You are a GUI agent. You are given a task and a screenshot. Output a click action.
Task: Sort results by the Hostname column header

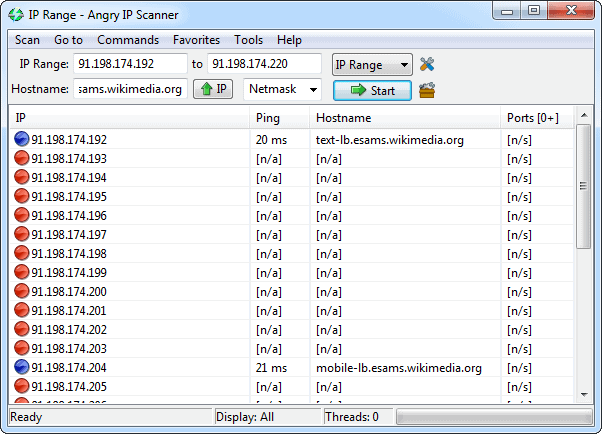pos(405,118)
